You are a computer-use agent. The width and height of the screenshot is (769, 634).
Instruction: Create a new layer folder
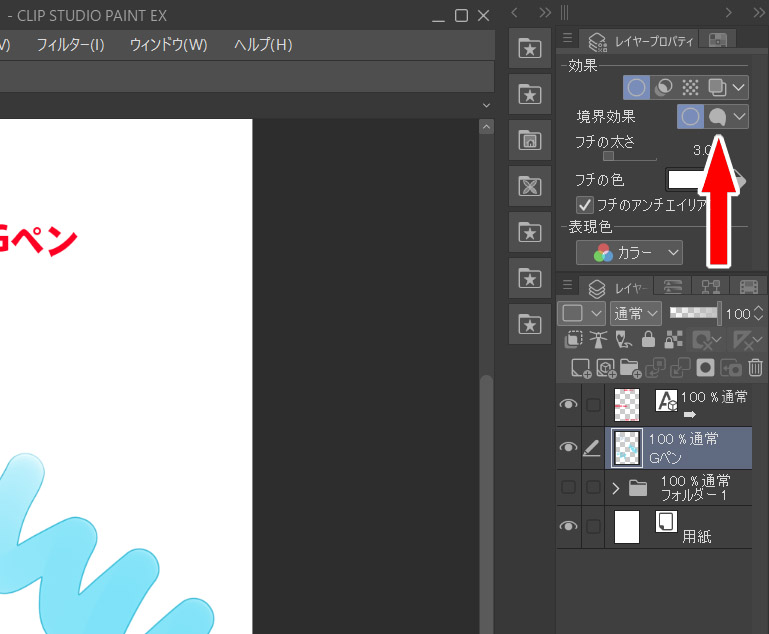click(x=630, y=368)
